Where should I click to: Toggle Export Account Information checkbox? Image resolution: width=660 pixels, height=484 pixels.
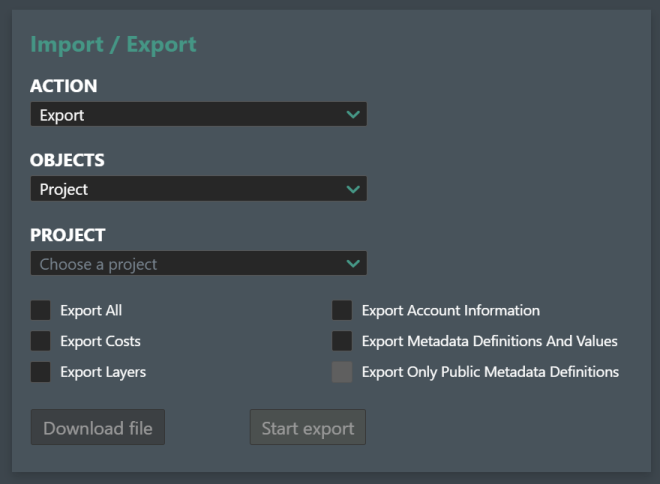click(342, 310)
